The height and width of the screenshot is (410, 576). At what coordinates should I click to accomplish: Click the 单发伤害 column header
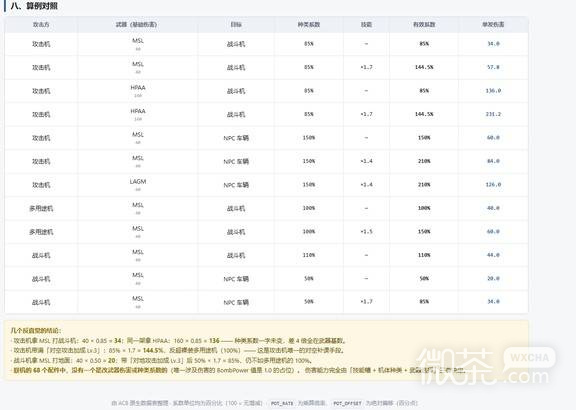click(x=493, y=25)
